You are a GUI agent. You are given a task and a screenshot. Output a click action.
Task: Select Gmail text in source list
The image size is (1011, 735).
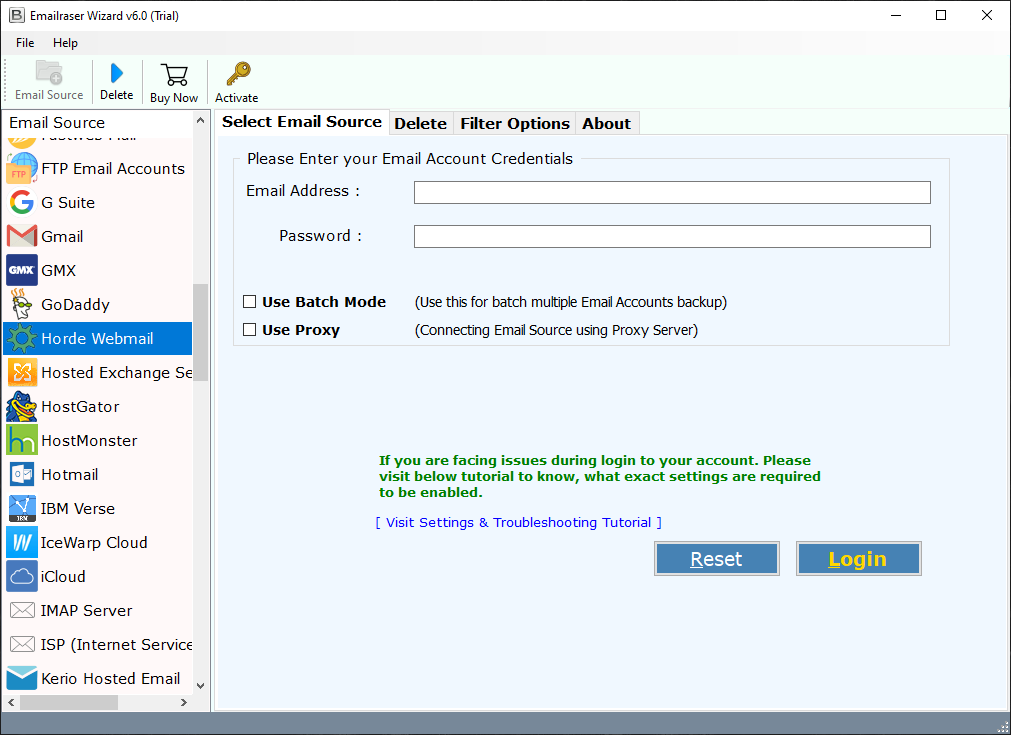pyautogui.click(x=62, y=237)
